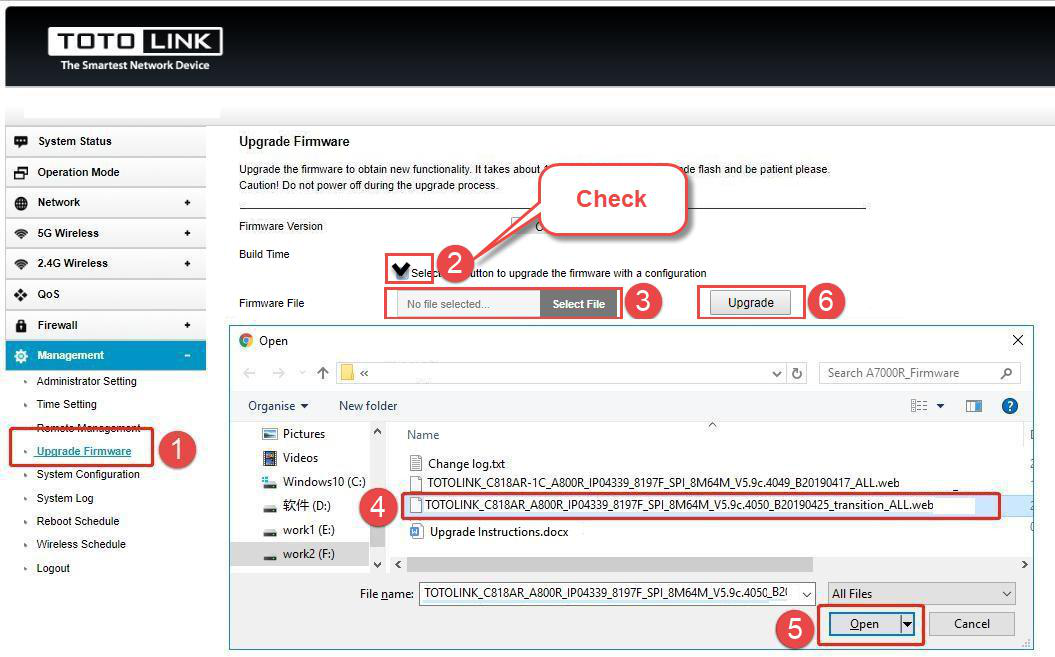Click the Windows10 (C:) drive icon

point(270,482)
